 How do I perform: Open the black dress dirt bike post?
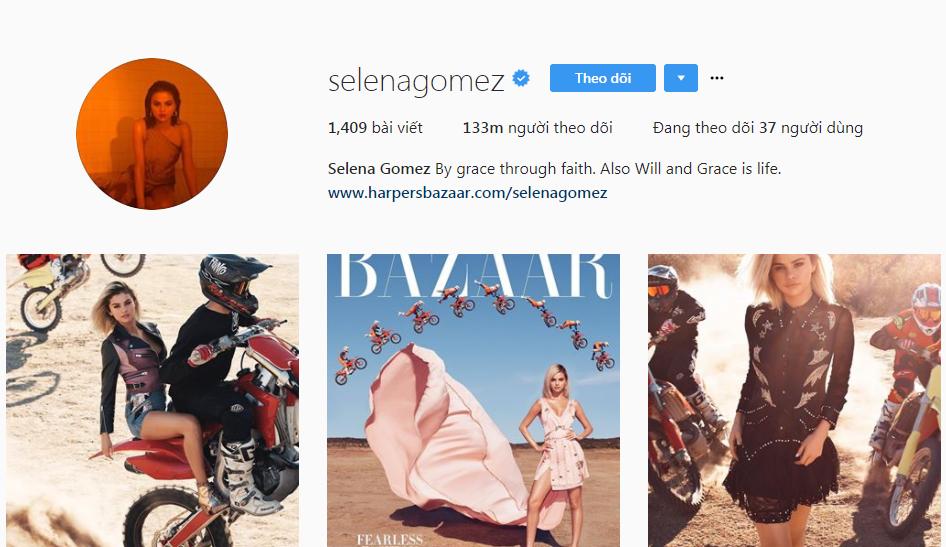pos(795,400)
